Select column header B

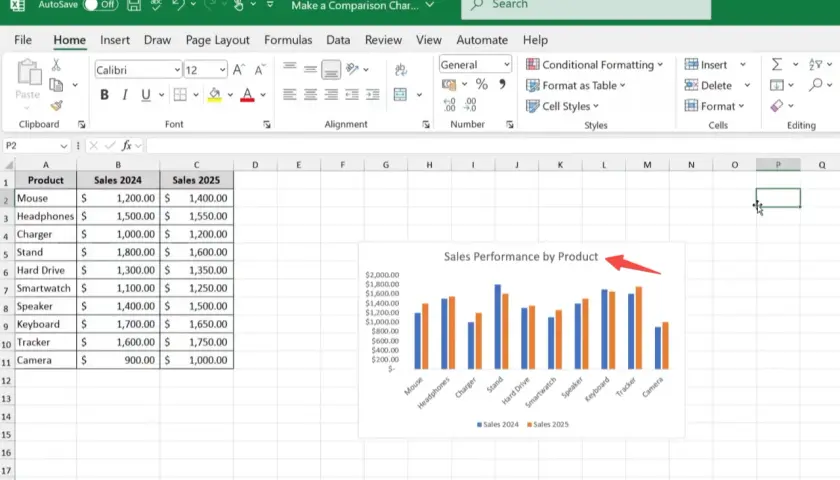tap(118, 165)
